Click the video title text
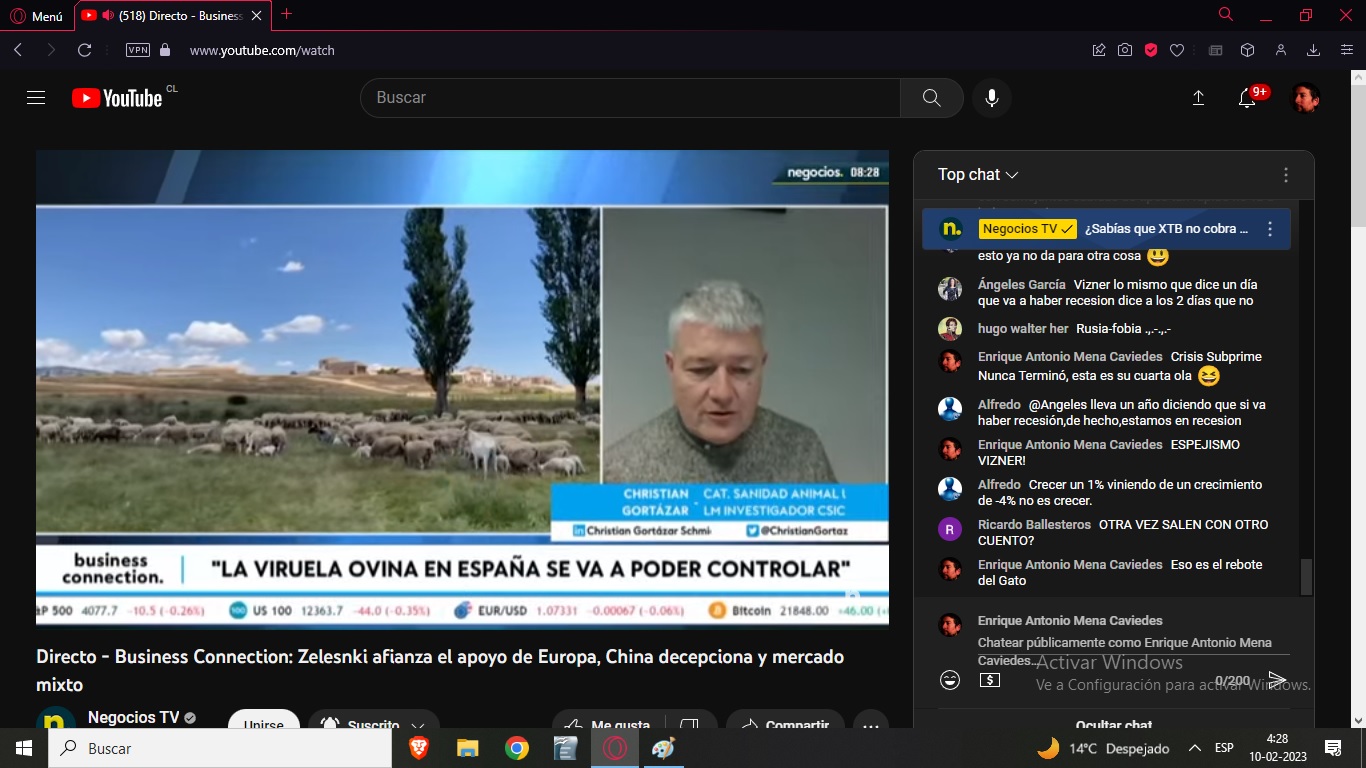1366x768 pixels. 440,671
